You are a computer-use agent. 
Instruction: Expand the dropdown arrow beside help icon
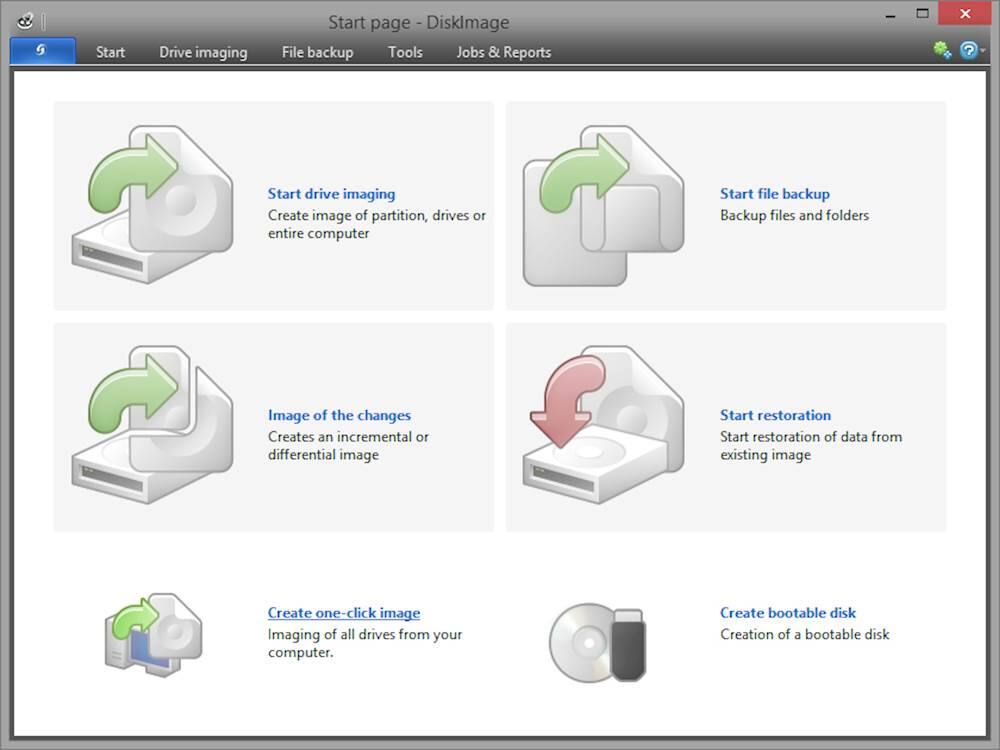coord(984,51)
